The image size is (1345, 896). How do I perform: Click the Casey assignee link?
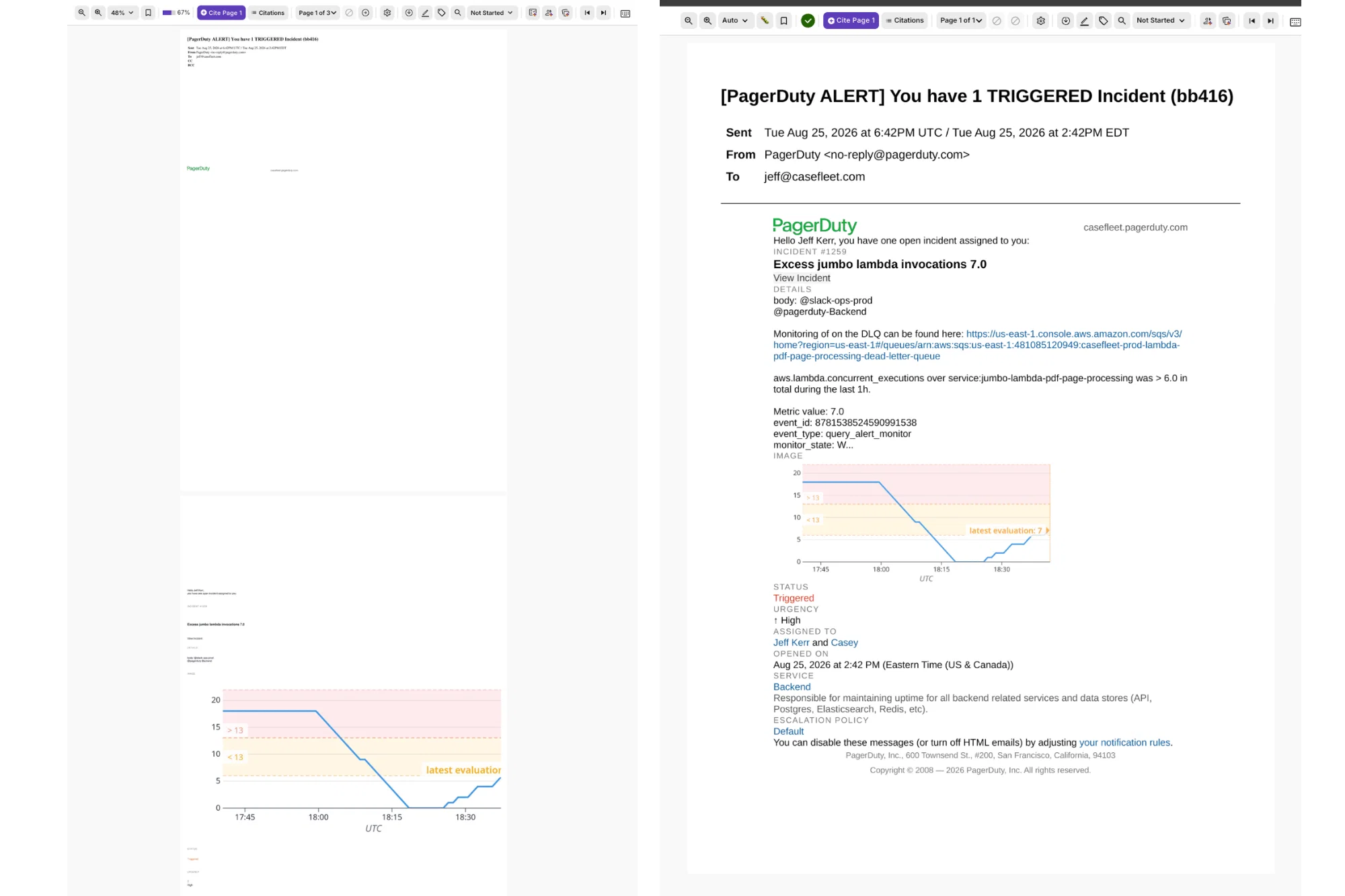pyautogui.click(x=845, y=643)
